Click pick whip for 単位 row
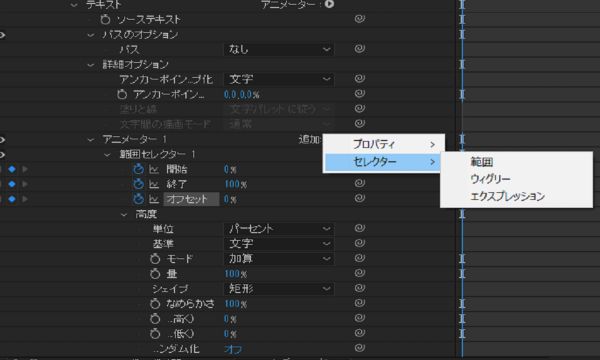 click(x=359, y=228)
